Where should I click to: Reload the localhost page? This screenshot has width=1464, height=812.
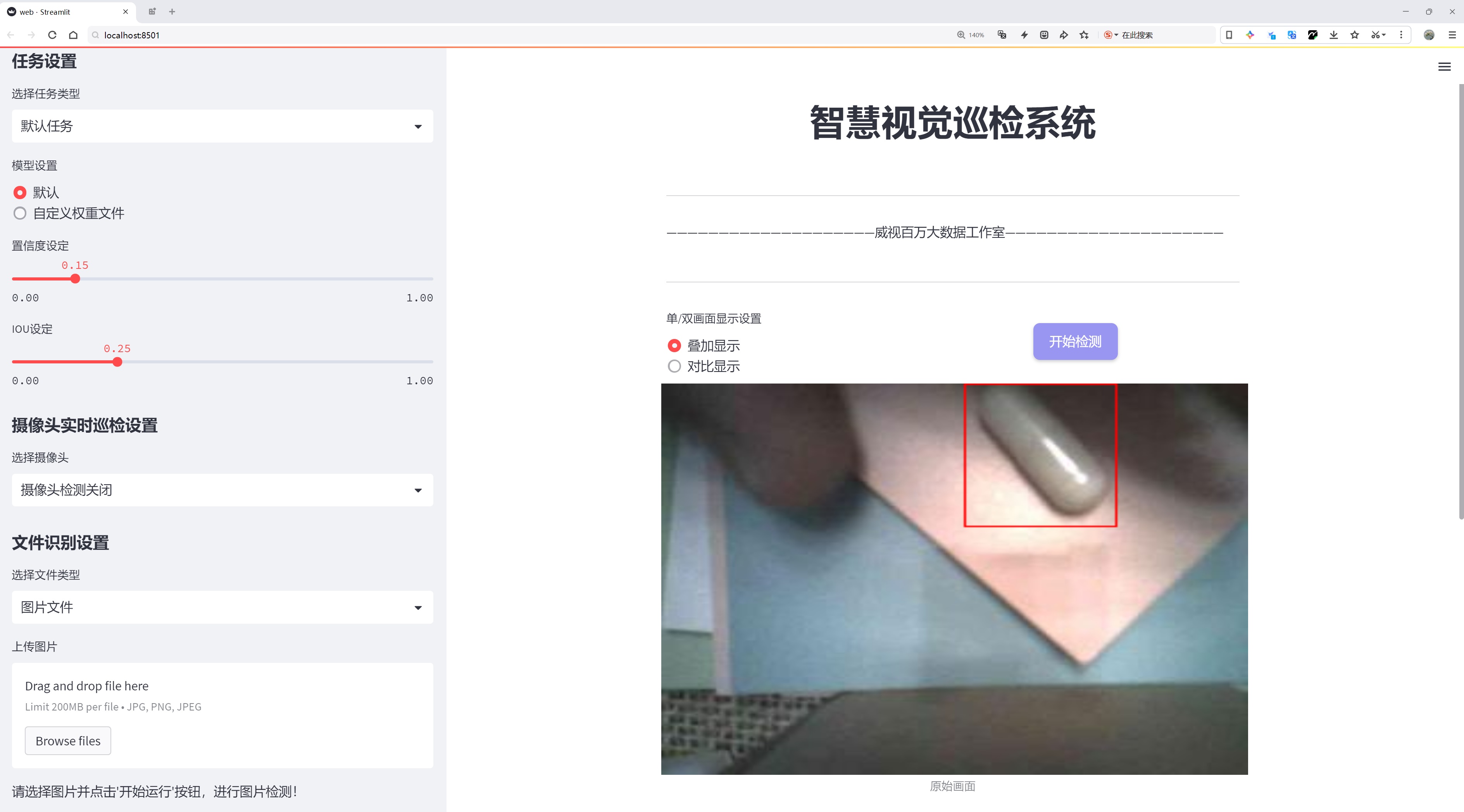pos(52,34)
